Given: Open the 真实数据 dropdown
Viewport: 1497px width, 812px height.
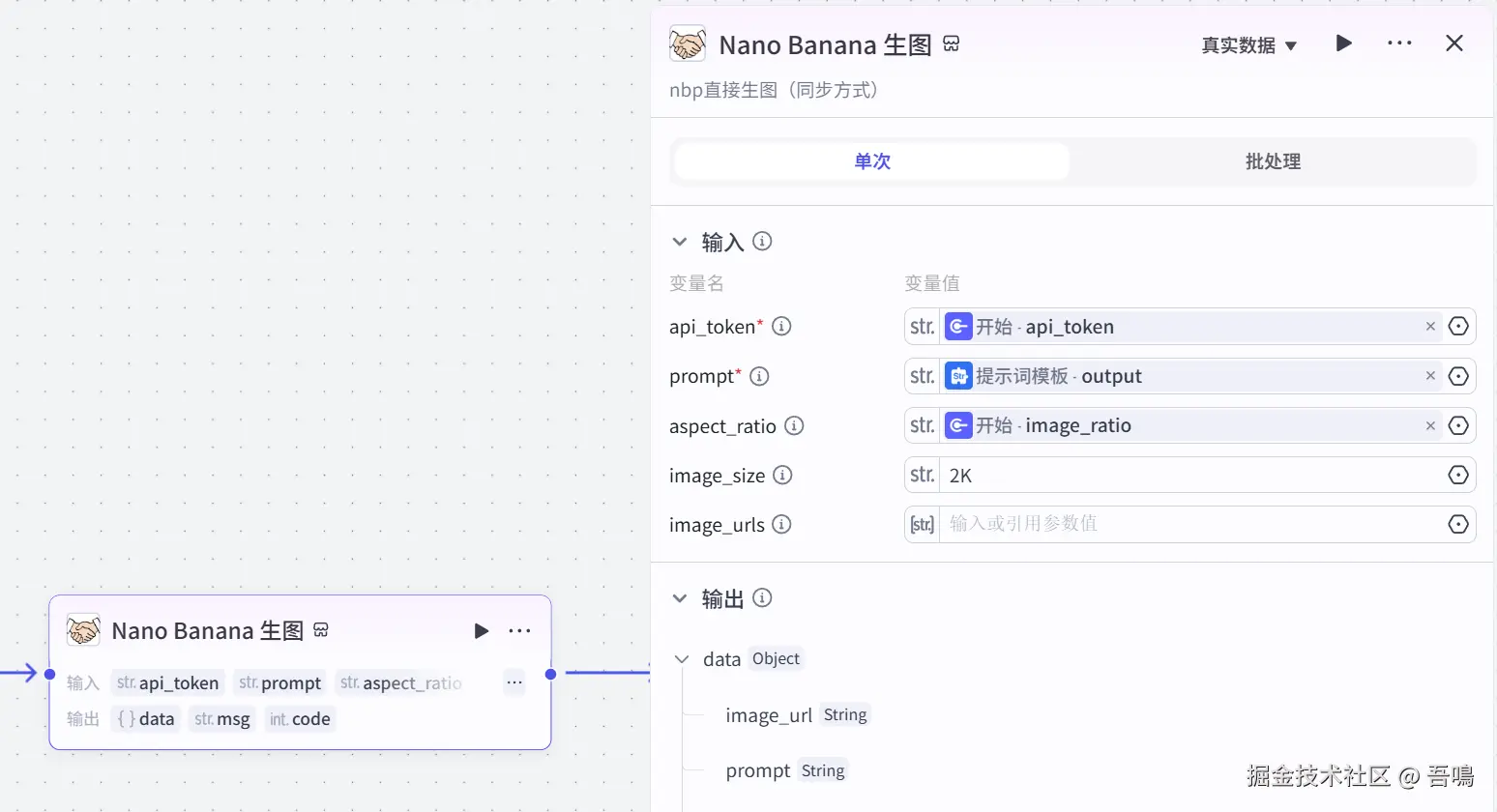Looking at the screenshot, I should 1248,45.
